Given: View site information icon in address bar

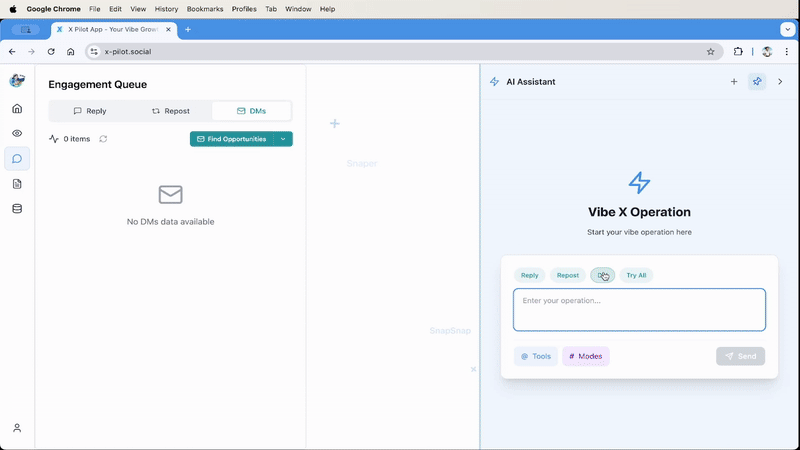Looking at the screenshot, I should click(94, 52).
